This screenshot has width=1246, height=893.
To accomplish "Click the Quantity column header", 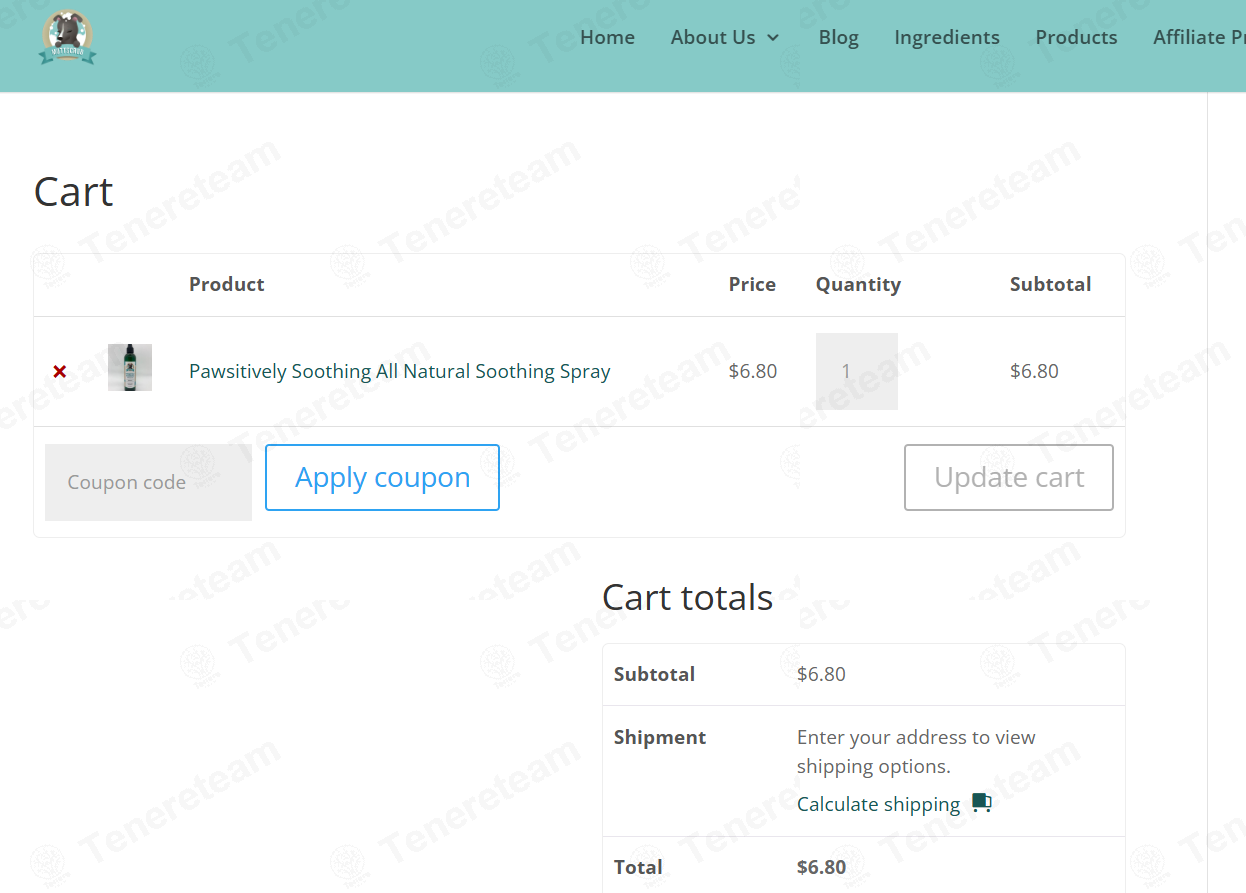I will coord(858,284).
